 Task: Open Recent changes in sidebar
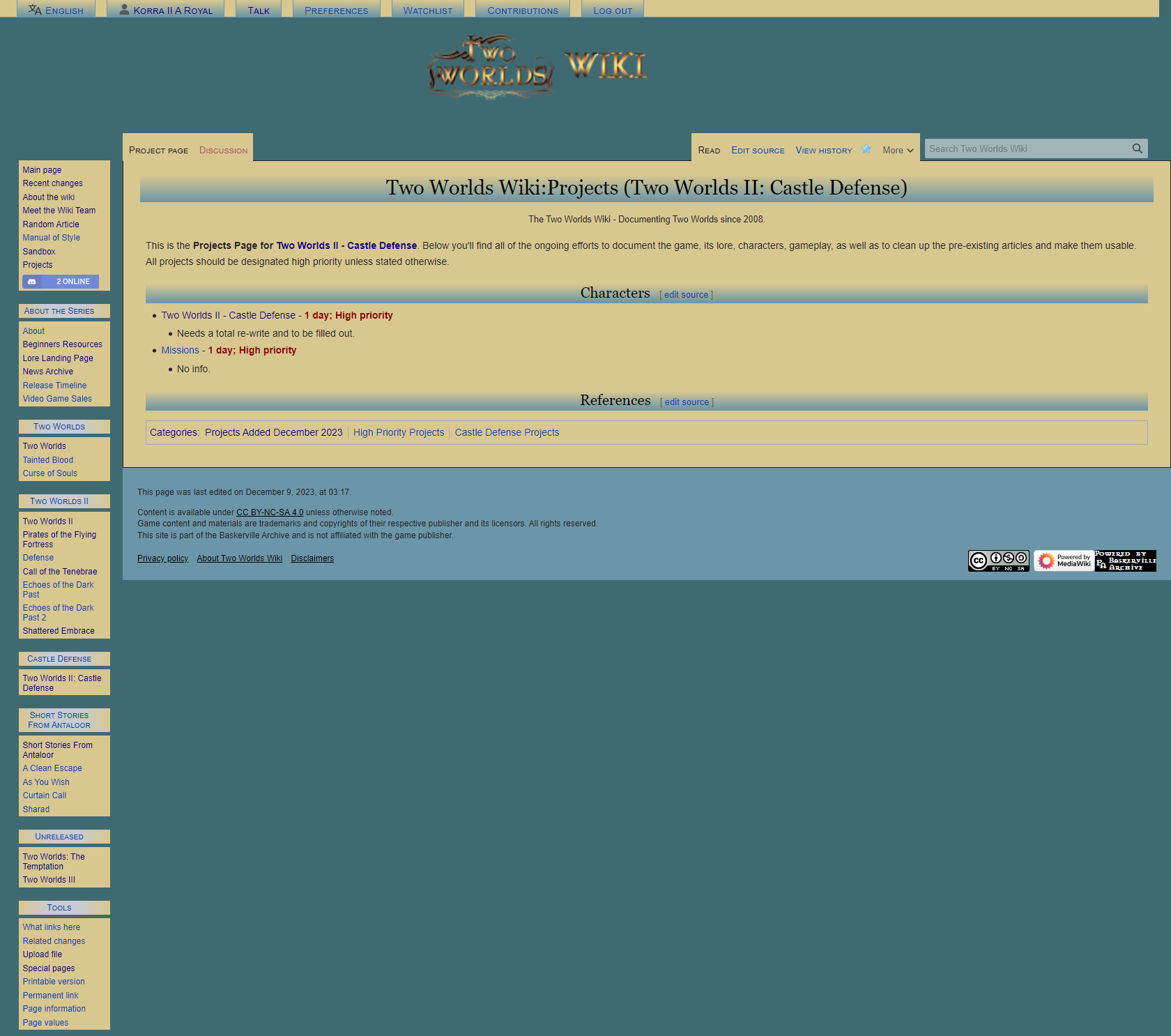click(x=52, y=183)
